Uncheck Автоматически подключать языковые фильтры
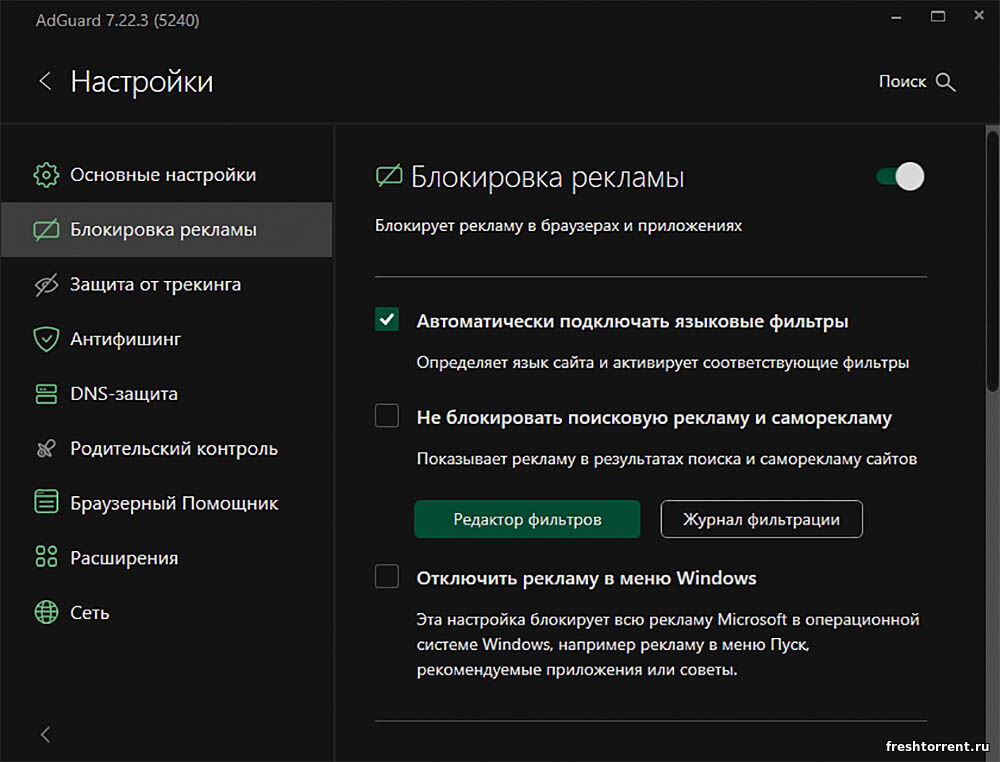Viewport: 1000px width, 762px height. pyautogui.click(x=387, y=321)
